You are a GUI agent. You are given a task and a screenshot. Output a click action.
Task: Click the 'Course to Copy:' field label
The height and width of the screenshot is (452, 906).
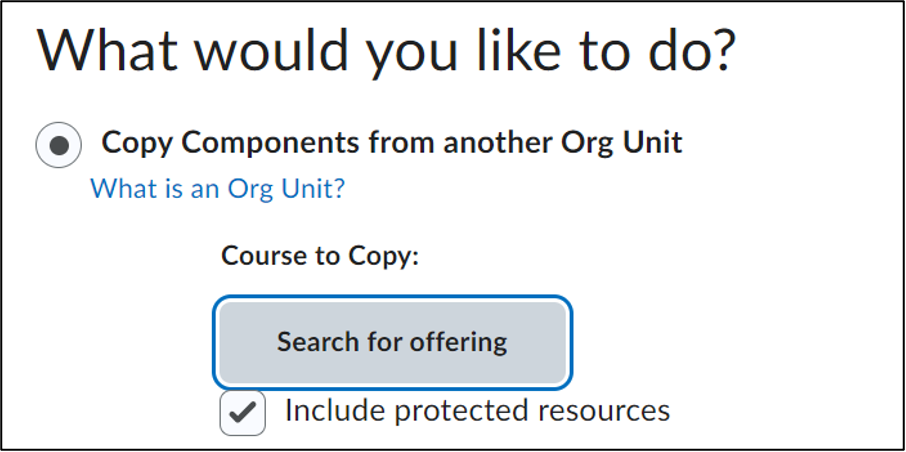pyautogui.click(x=320, y=255)
